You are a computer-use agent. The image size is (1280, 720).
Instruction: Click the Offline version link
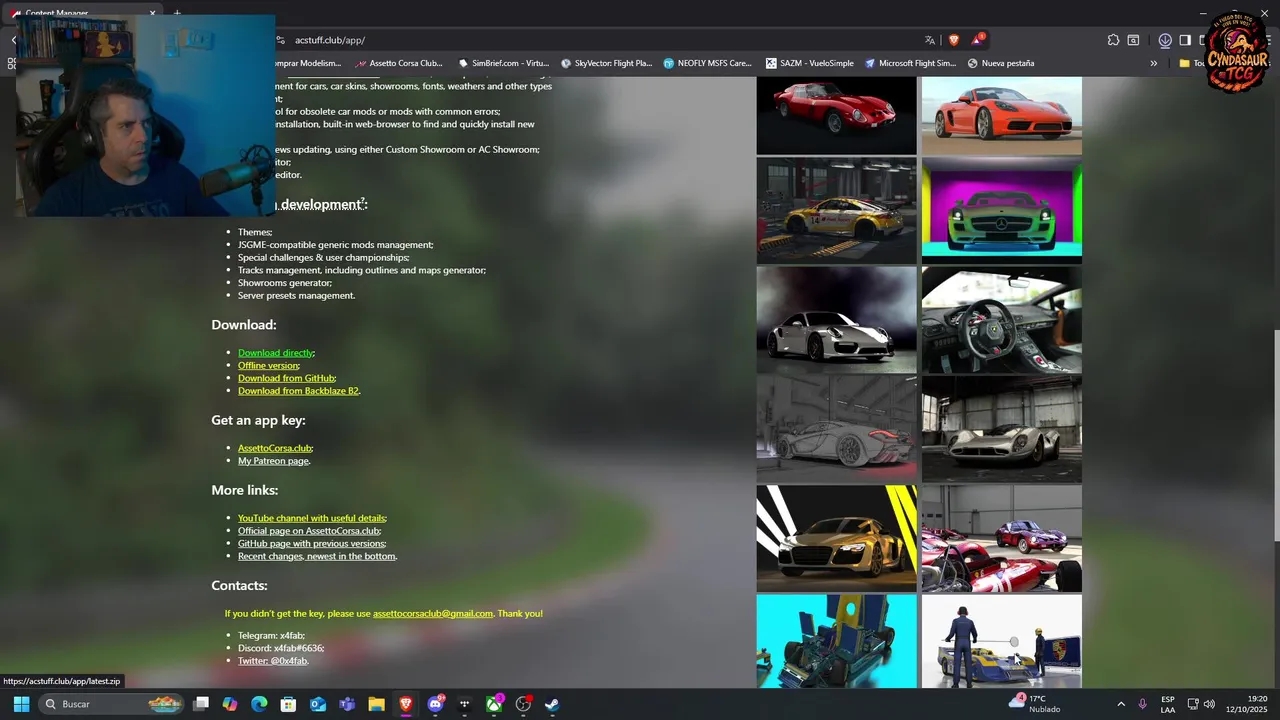(x=268, y=366)
